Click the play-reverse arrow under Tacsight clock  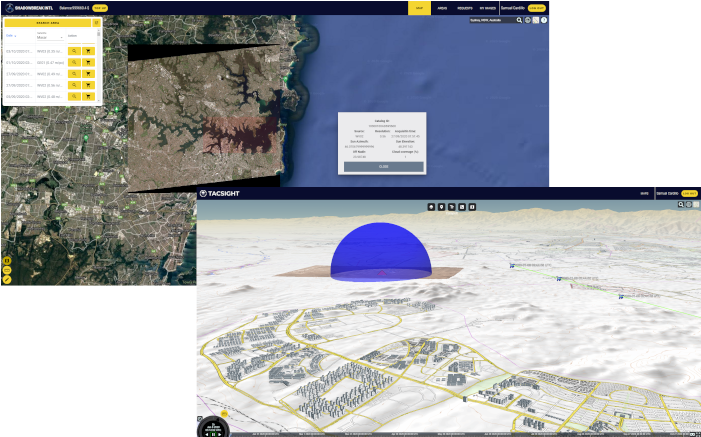pos(207,434)
